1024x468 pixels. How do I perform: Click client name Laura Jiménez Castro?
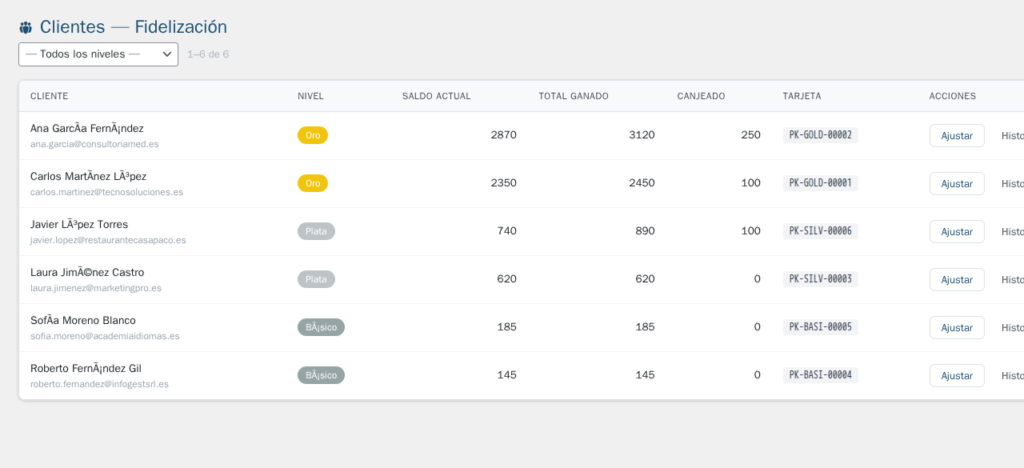87,272
